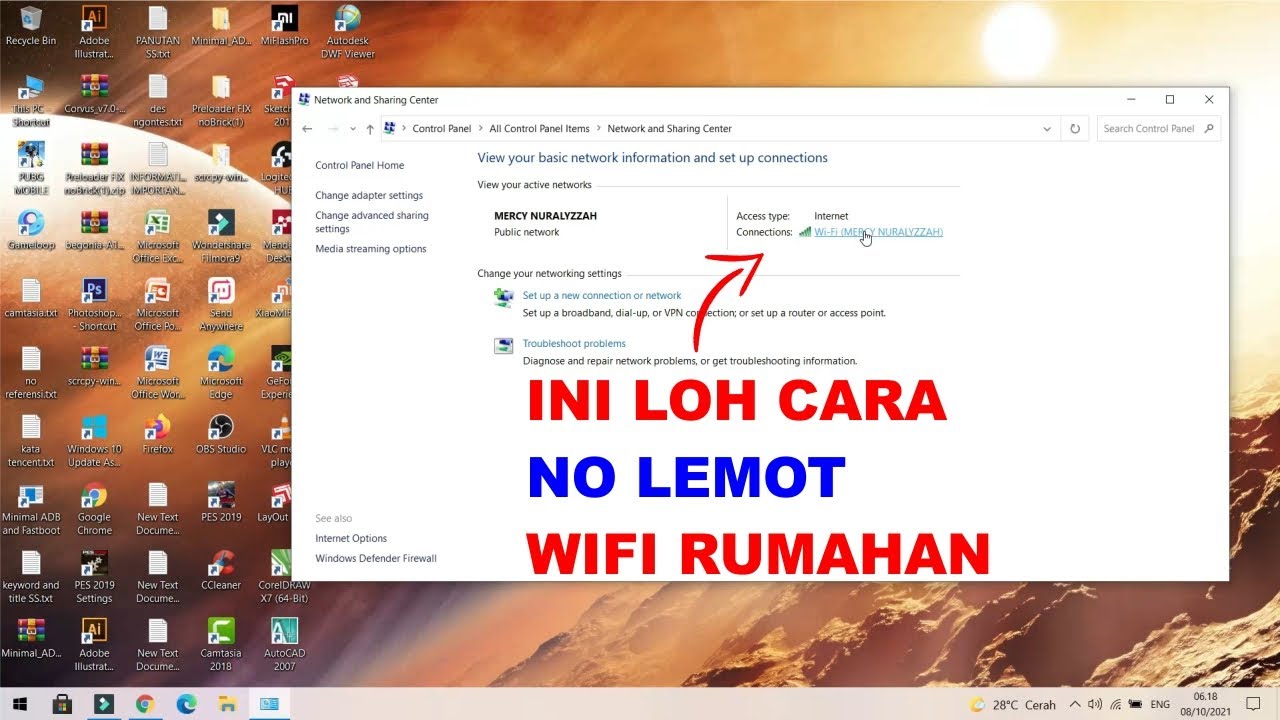
Task: Select All Control Panel Items breadcrumb
Action: coord(540,129)
